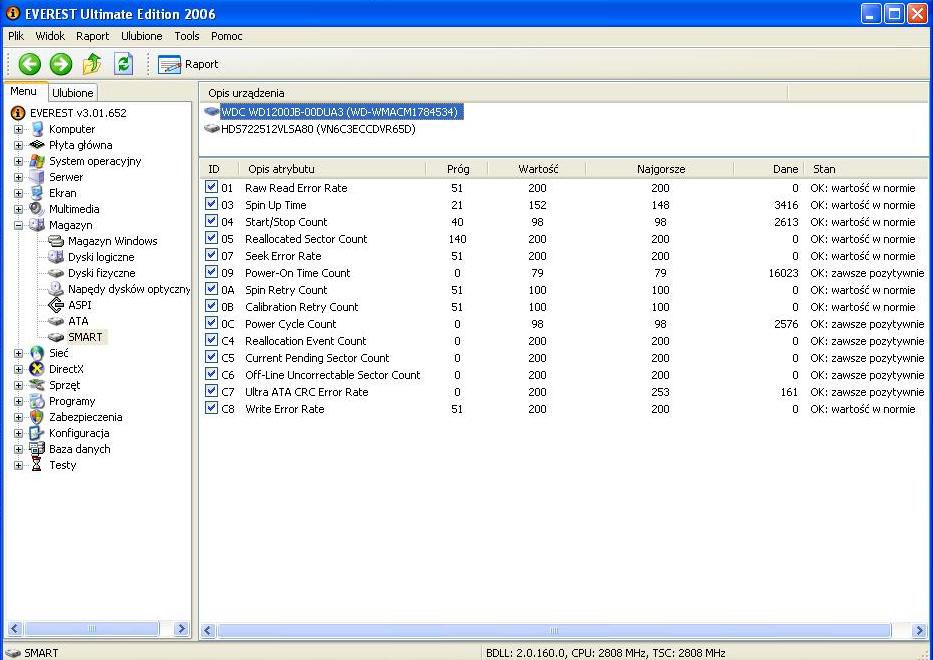The height and width of the screenshot is (660, 933).
Task: Click the Zabezpieczenia shield icon
Action: coord(38,417)
